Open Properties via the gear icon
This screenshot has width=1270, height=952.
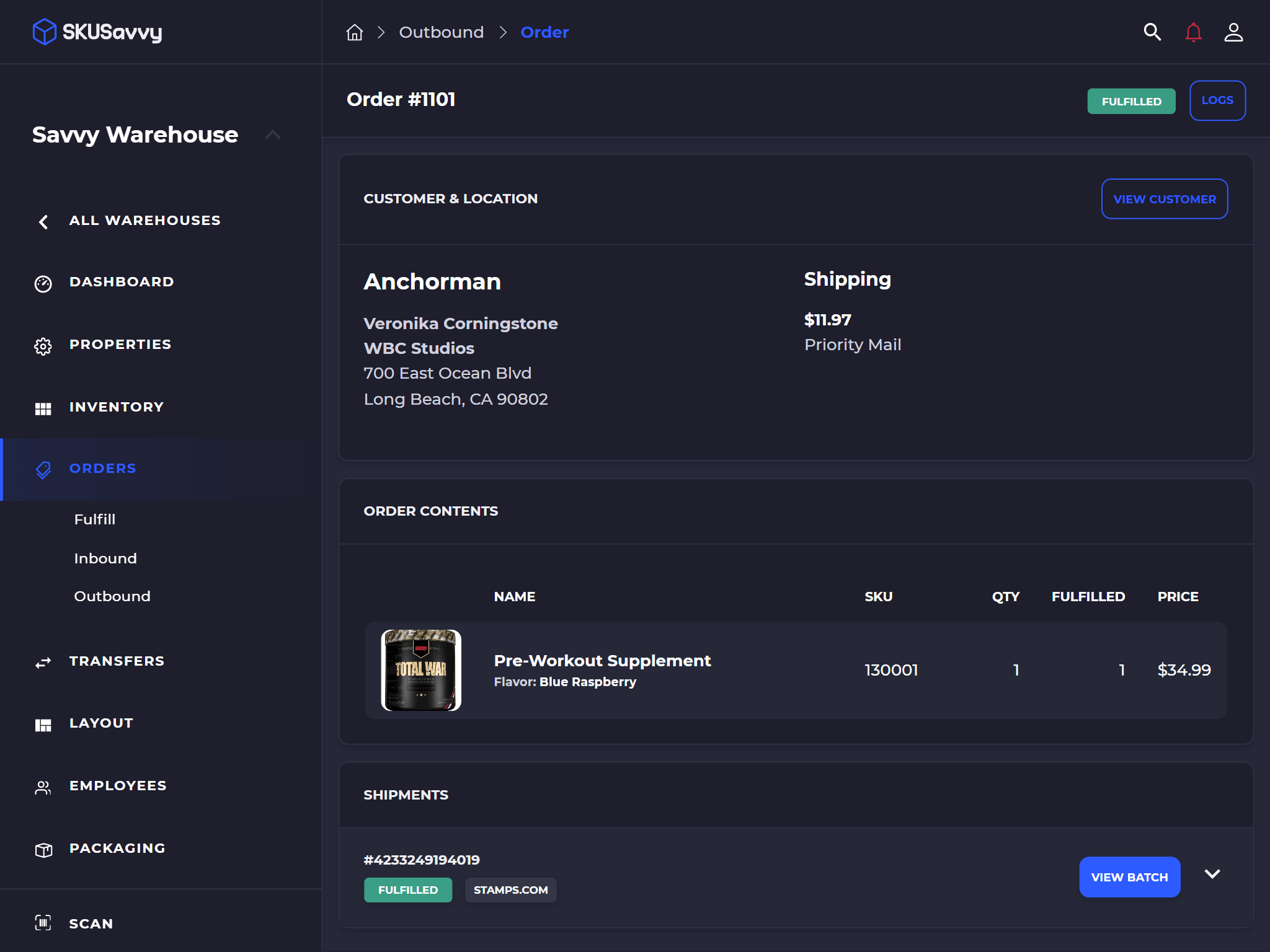click(x=43, y=346)
